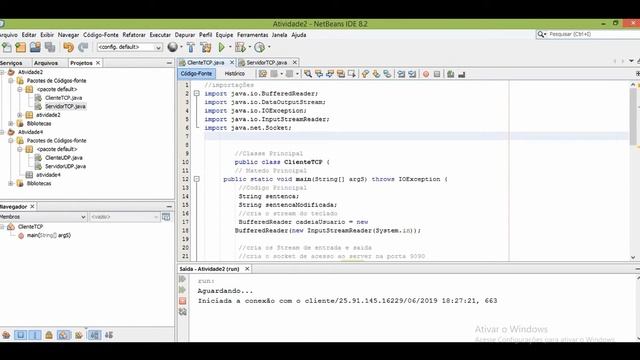Click the Profile Project clock icon
The image size is (640, 360).
point(260,47)
